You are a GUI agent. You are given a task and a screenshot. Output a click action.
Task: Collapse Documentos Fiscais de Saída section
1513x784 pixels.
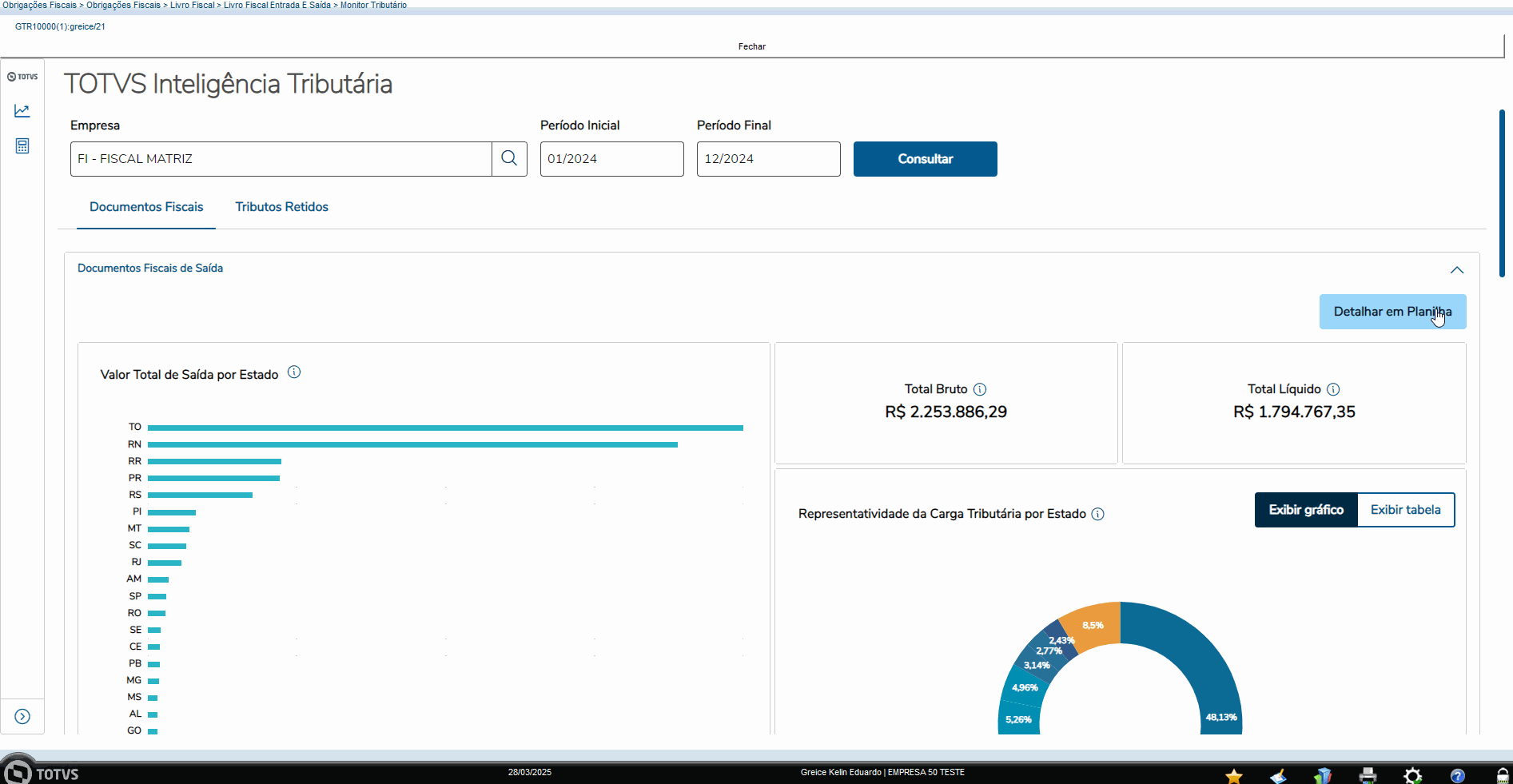[1457, 270]
